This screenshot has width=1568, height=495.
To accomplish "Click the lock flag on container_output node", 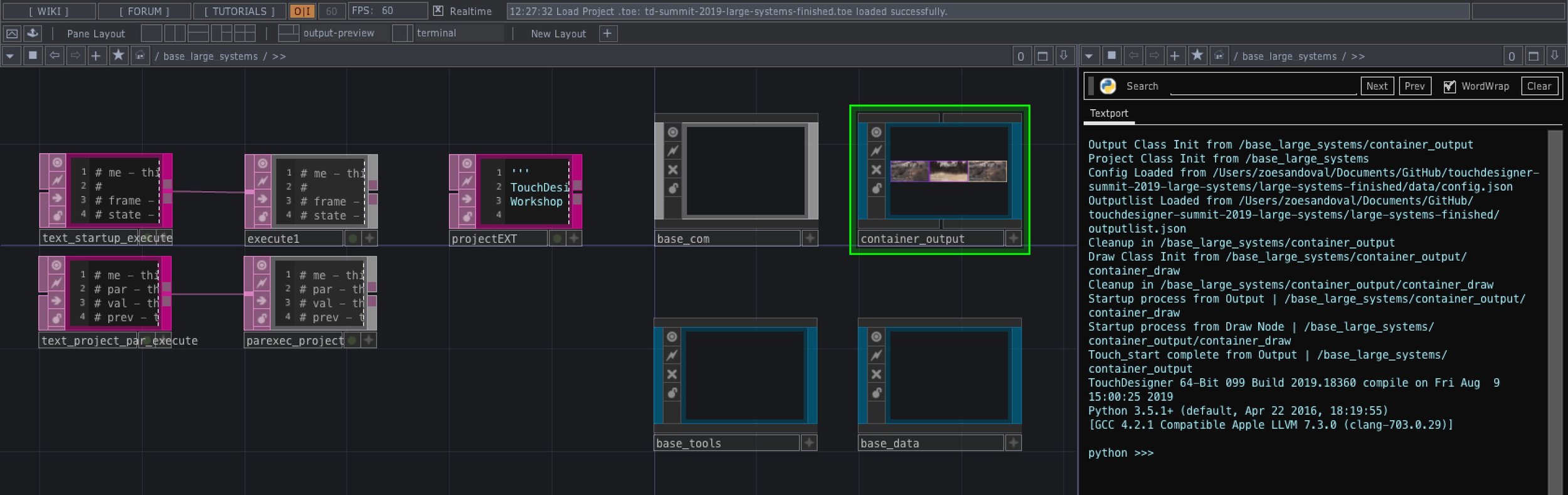I will [876, 188].
